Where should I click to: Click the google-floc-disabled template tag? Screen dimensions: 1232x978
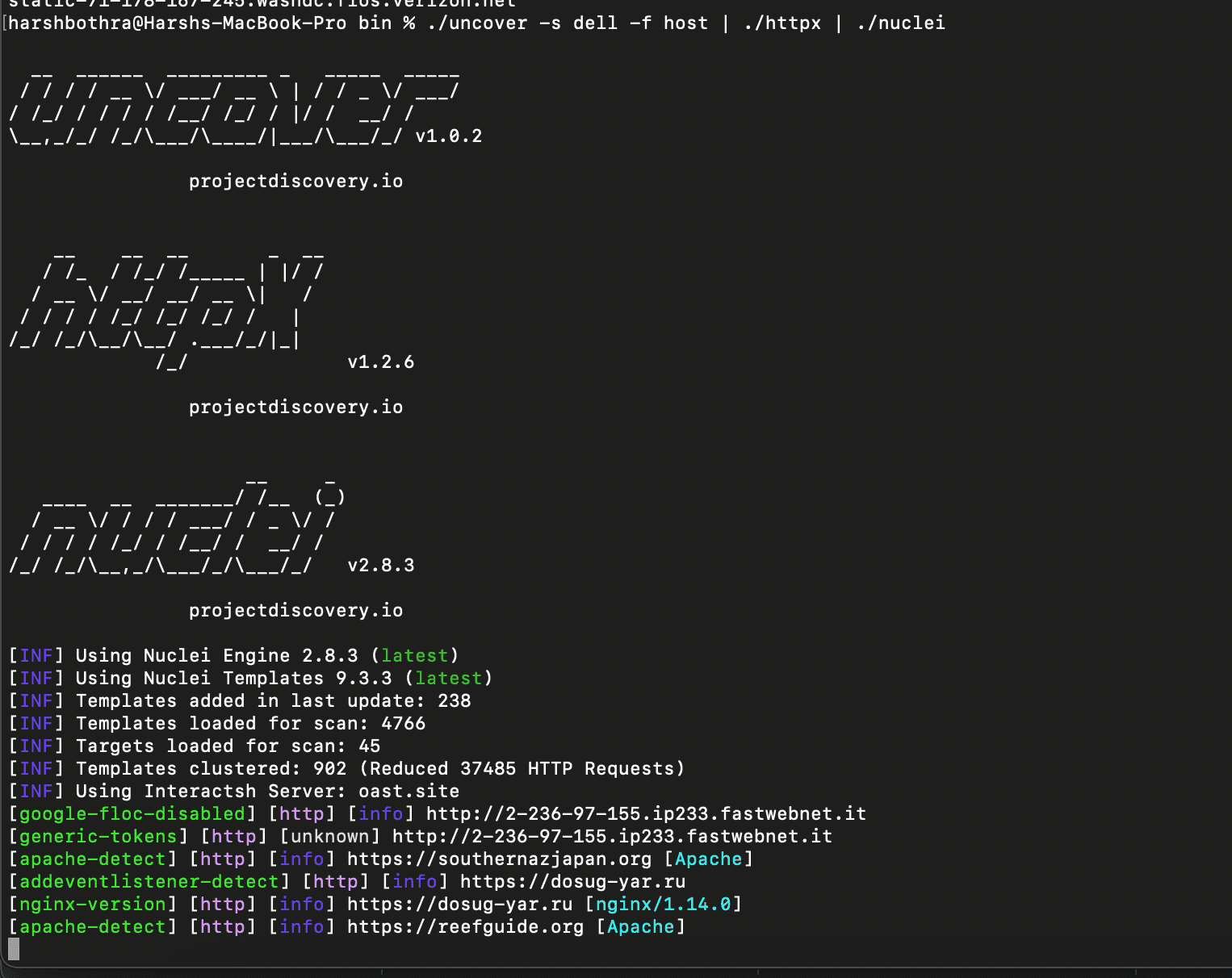tap(132, 813)
